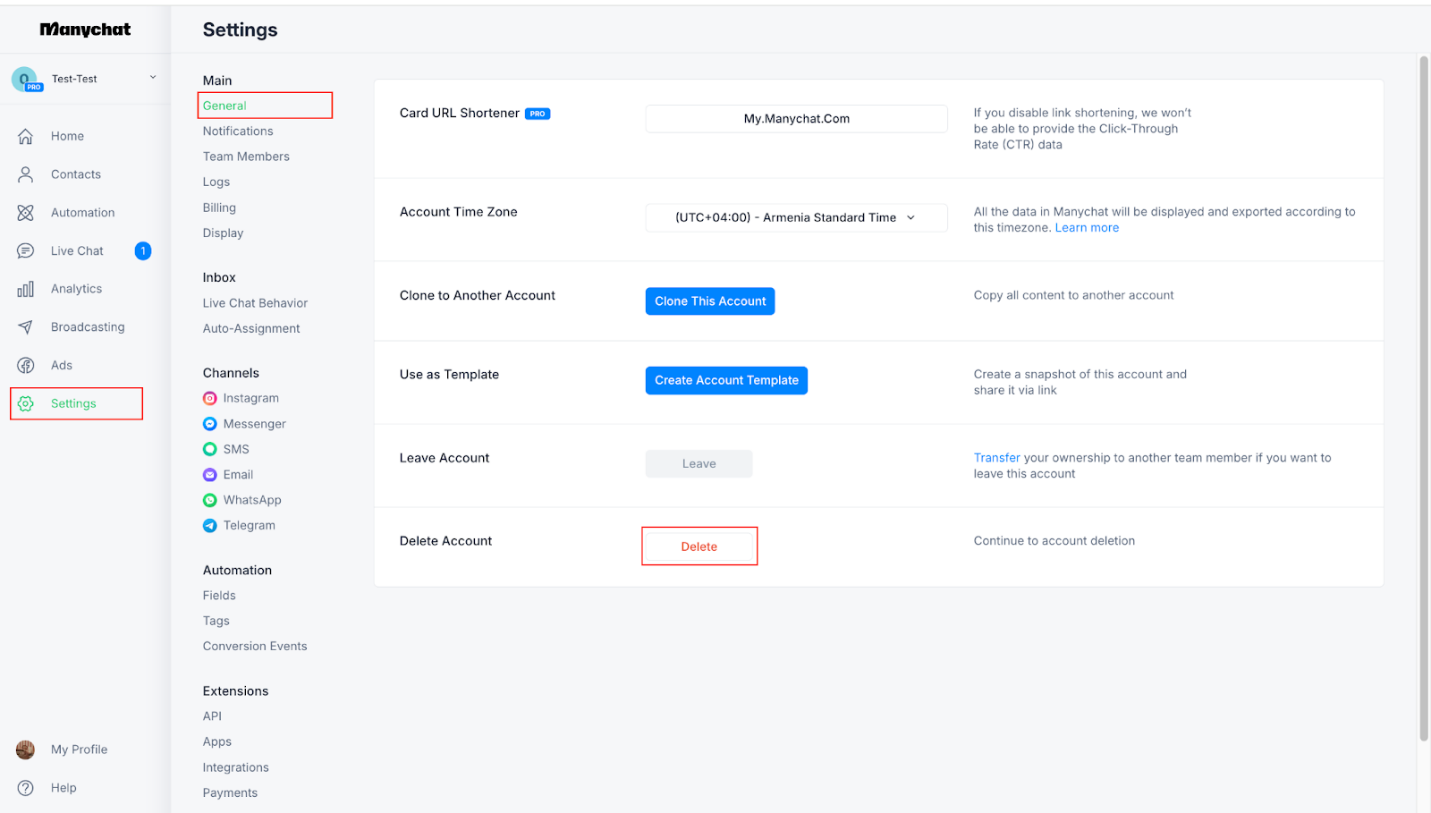
Task: Click the Home house icon in sidebar
Action: coord(26,137)
